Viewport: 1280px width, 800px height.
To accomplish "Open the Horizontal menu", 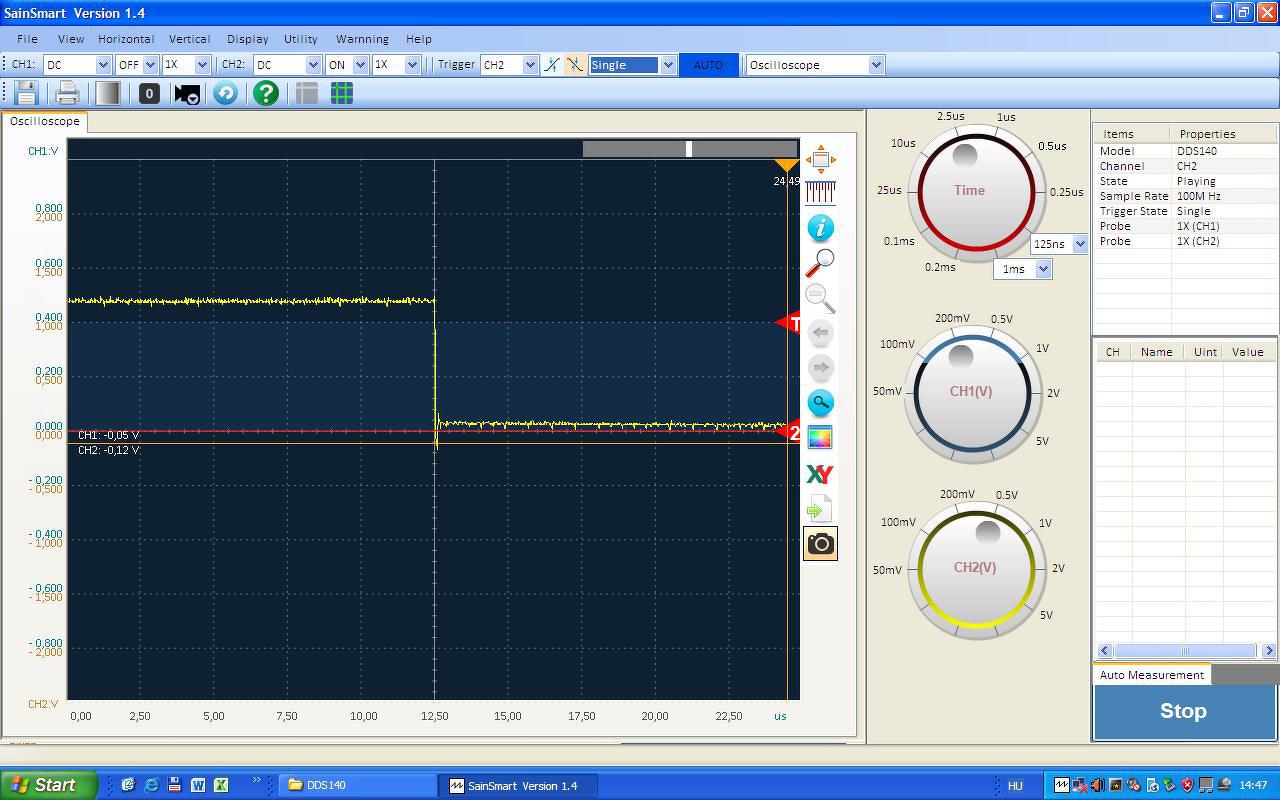I will 126,39.
